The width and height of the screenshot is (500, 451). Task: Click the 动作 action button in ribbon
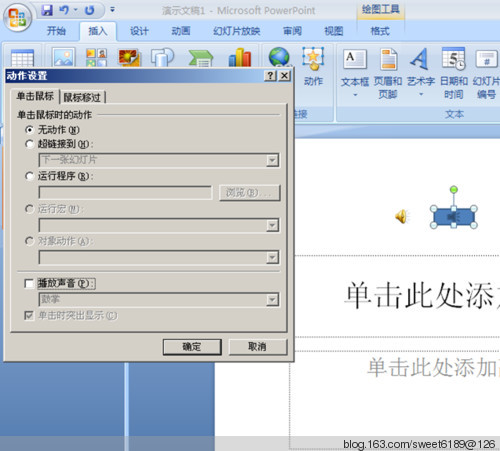click(313, 67)
